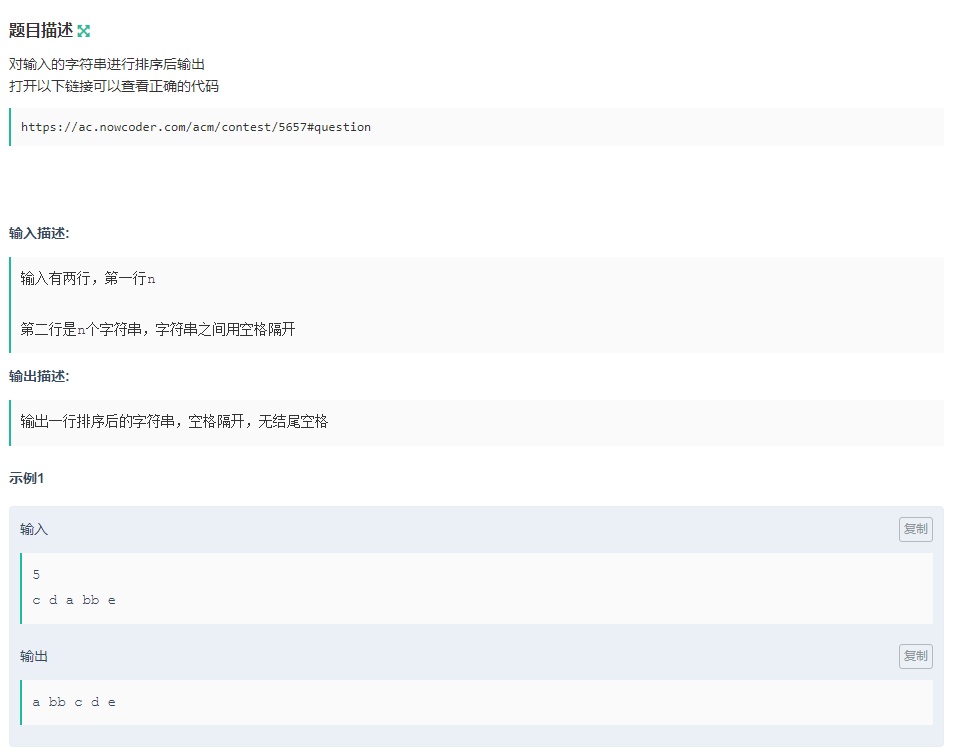Viewport: 953px width, 755px height.
Task: Click the nowcoder contest URL text
Action: pos(196,127)
